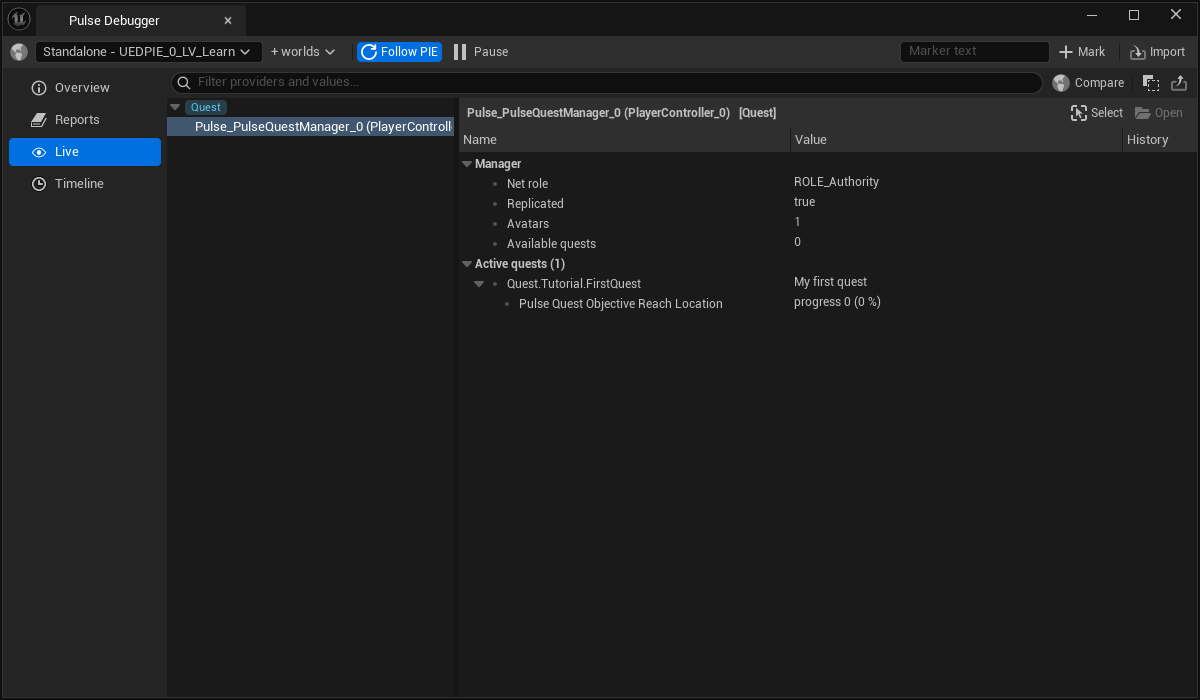
Task: Focus the Marker text input field
Action: [x=974, y=51]
